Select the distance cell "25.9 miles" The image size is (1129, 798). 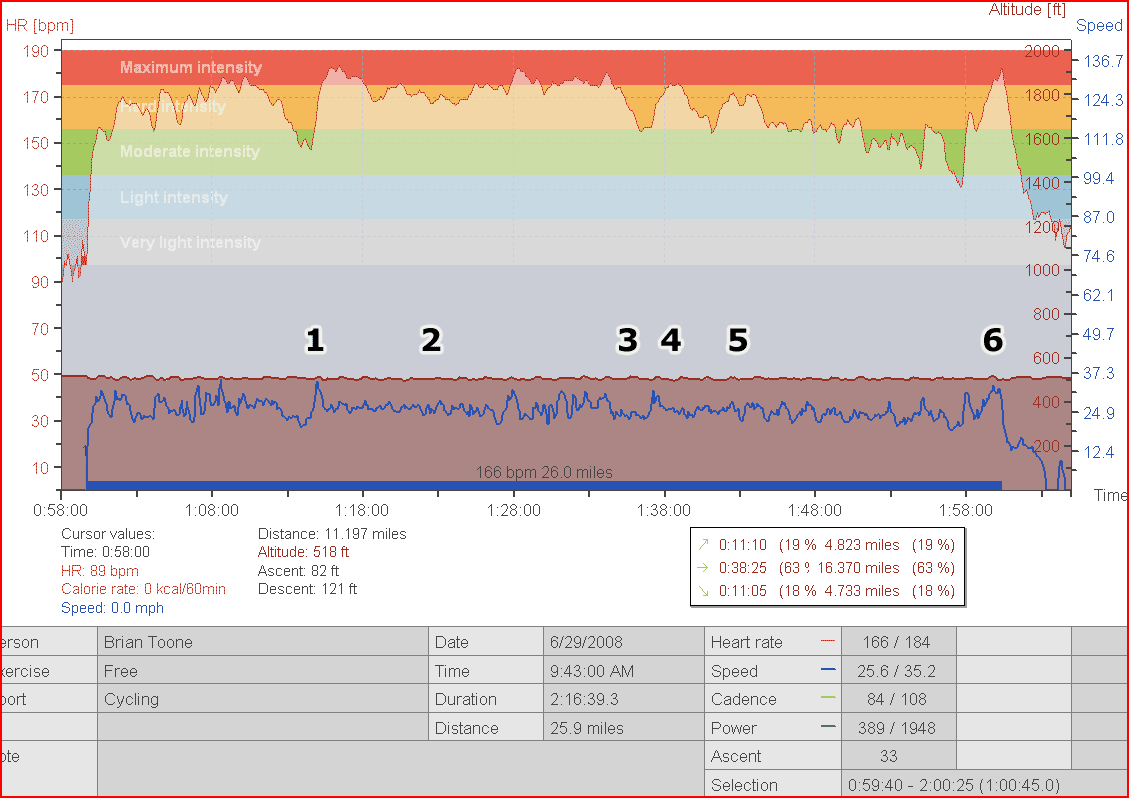coord(624,727)
